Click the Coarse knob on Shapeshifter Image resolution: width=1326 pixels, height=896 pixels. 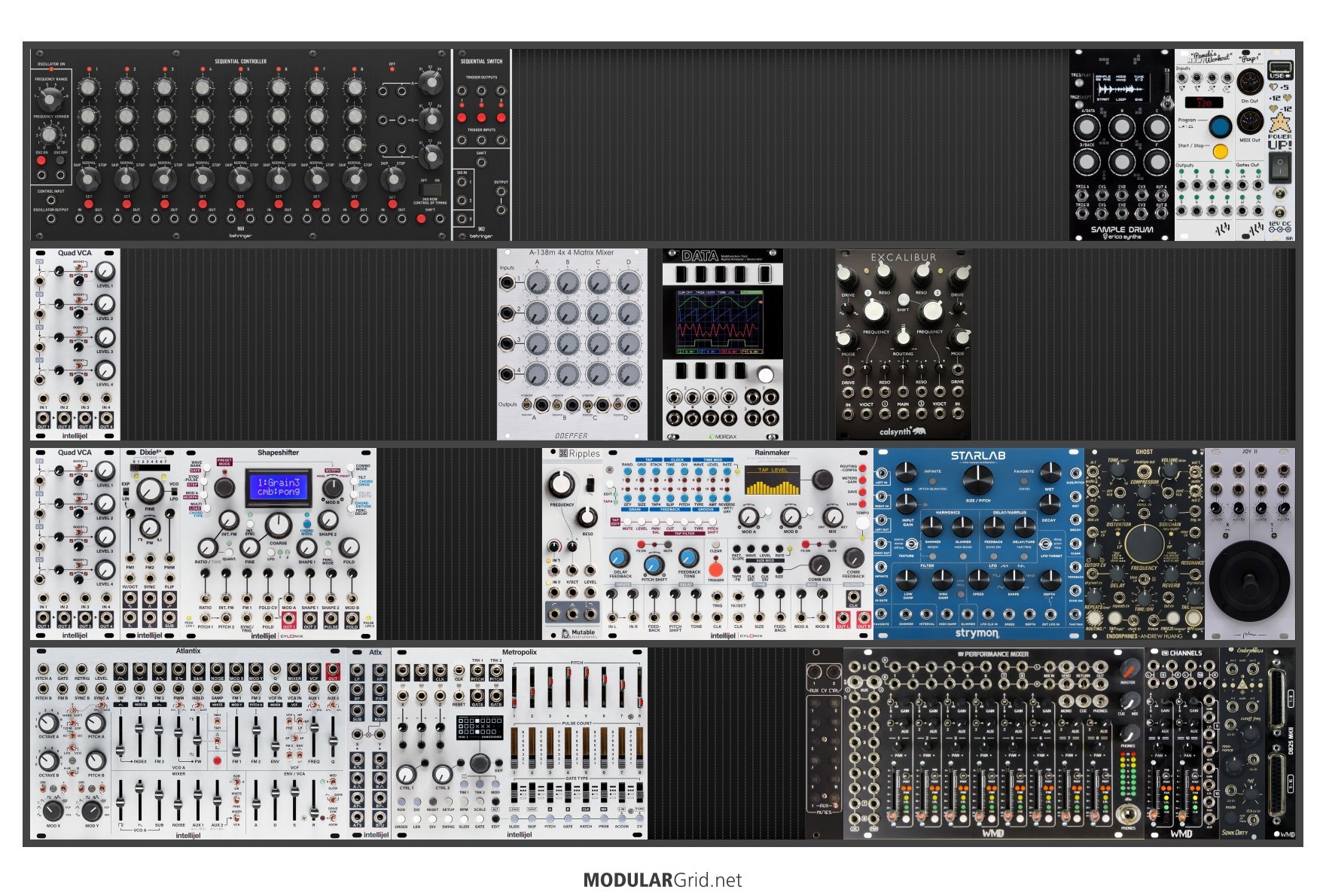tap(278, 525)
